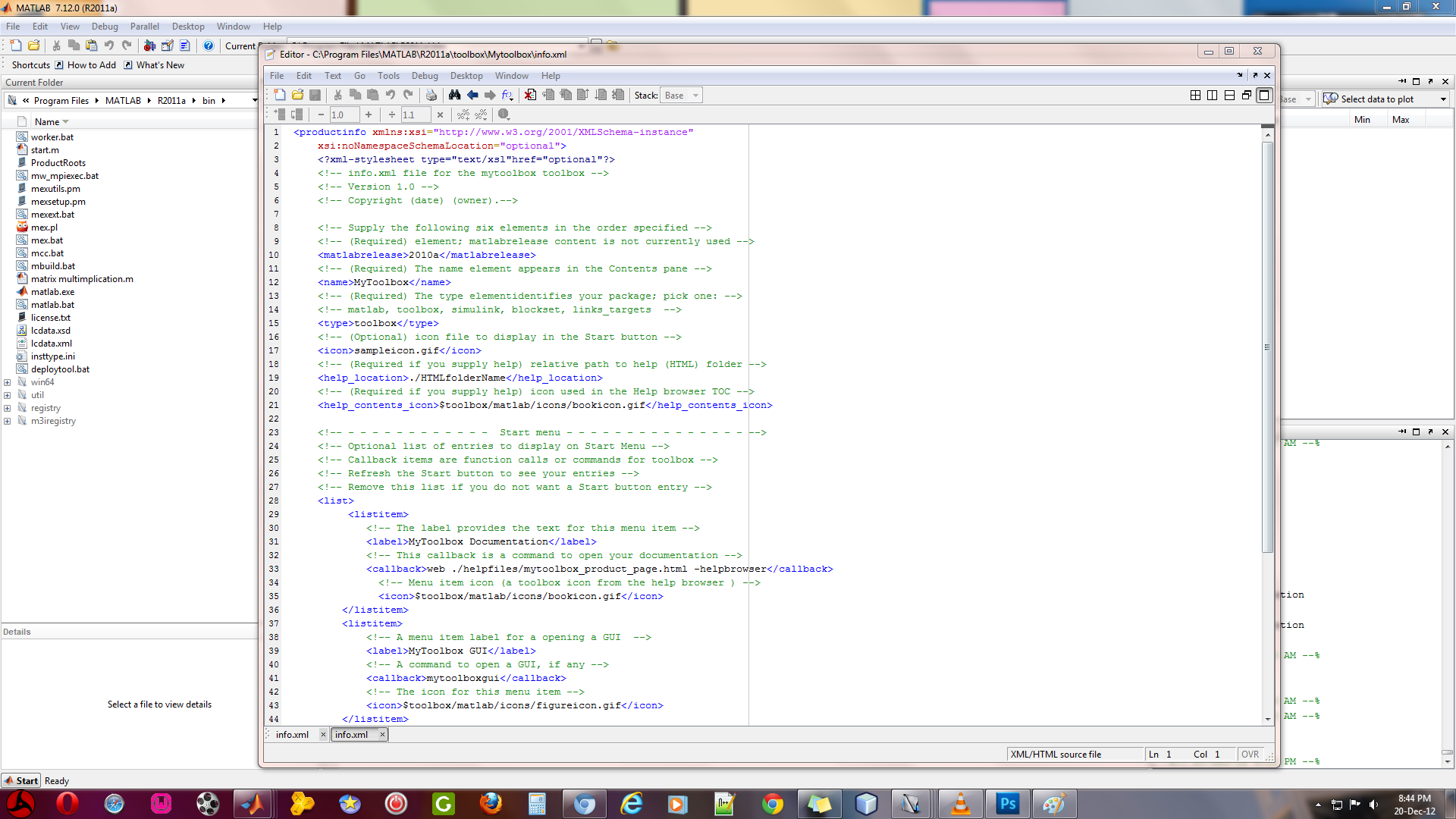Switch to first info.xml document tab
Image resolution: width=1456 pixels, height=819 pixels.
point(292,734)
